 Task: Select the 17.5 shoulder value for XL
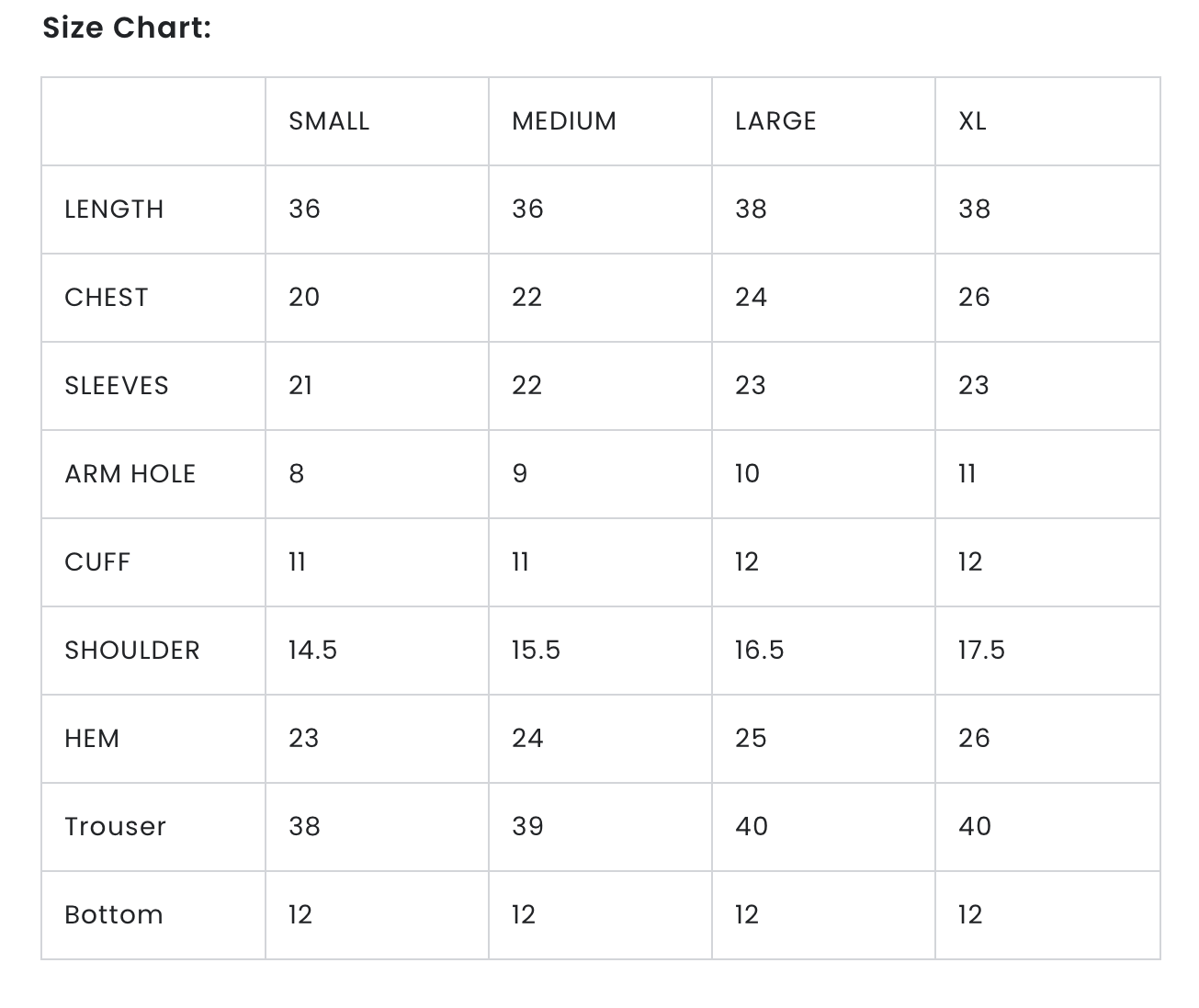click(x=981, y=651)
